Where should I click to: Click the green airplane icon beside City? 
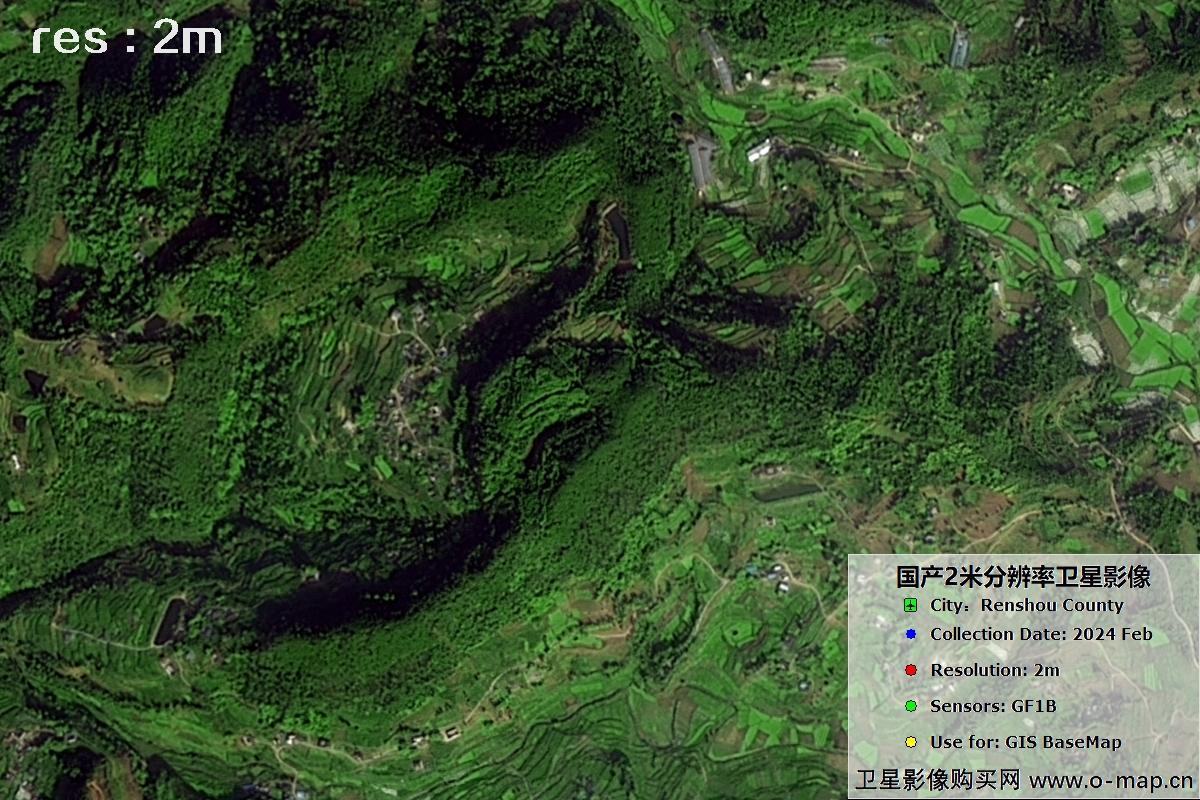coord(910,606)
